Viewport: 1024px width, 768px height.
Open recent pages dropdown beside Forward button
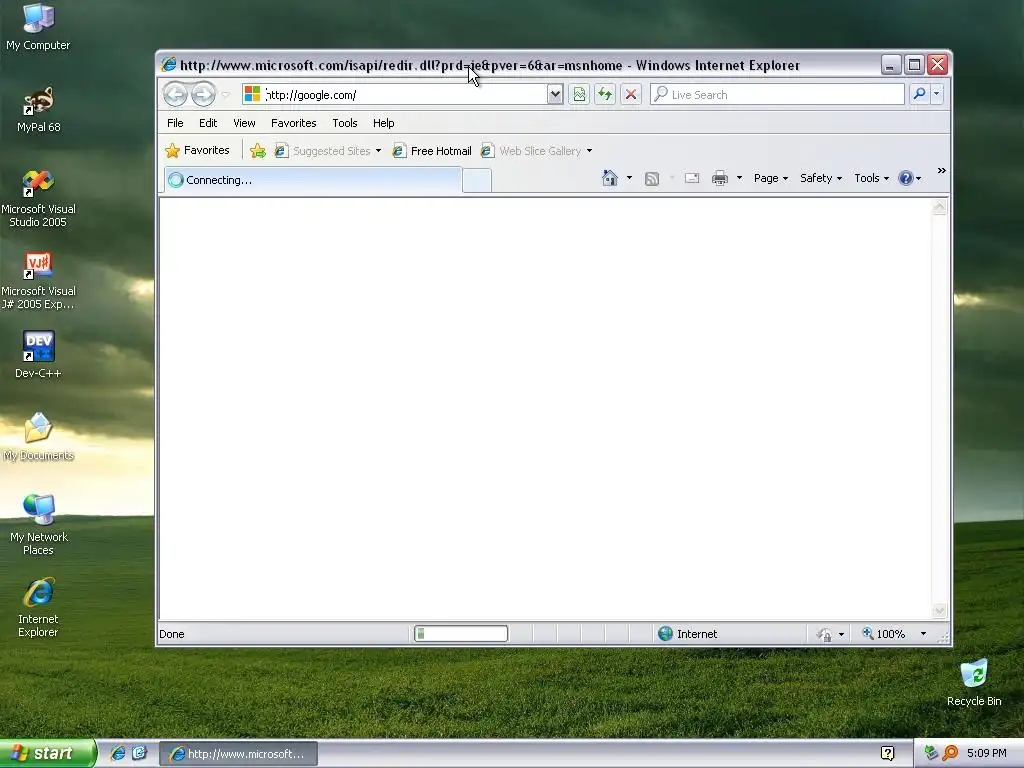pos(225,95)
